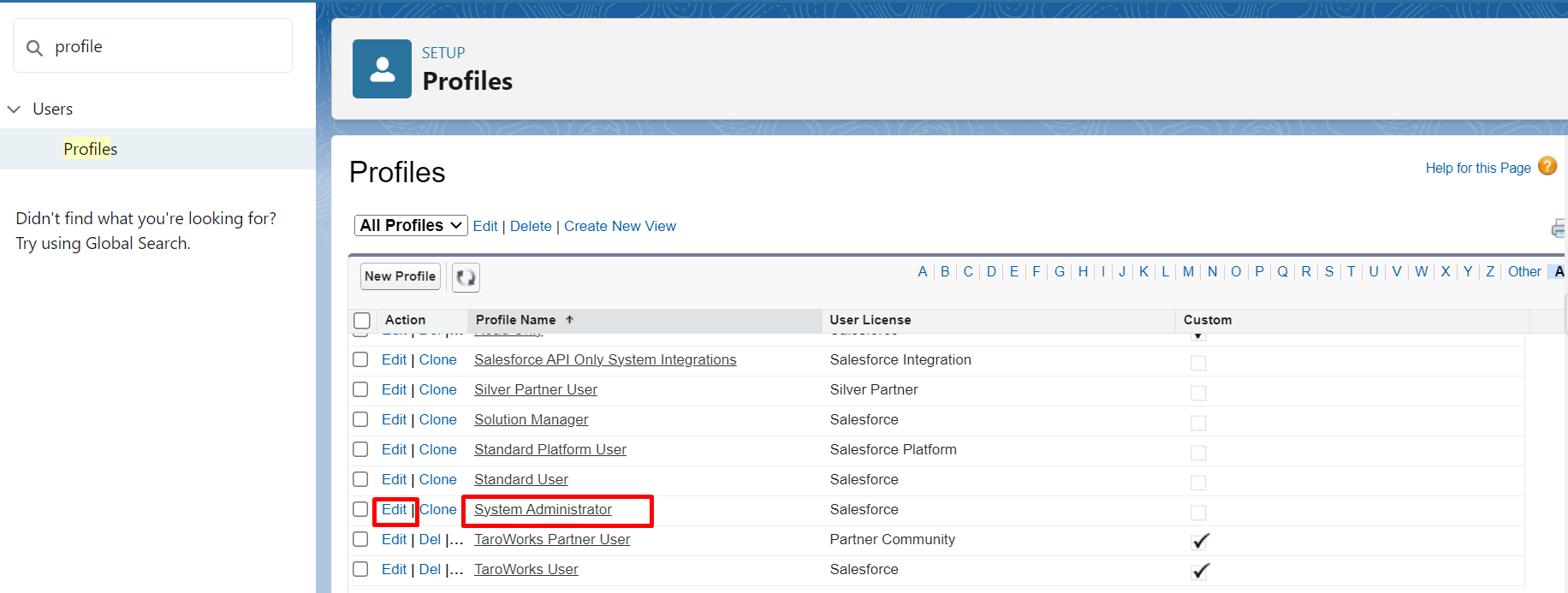Viewport: 1568px width, 593px height.
Task: Open the System Administrator profile link
Action: [x=543, y=510]
